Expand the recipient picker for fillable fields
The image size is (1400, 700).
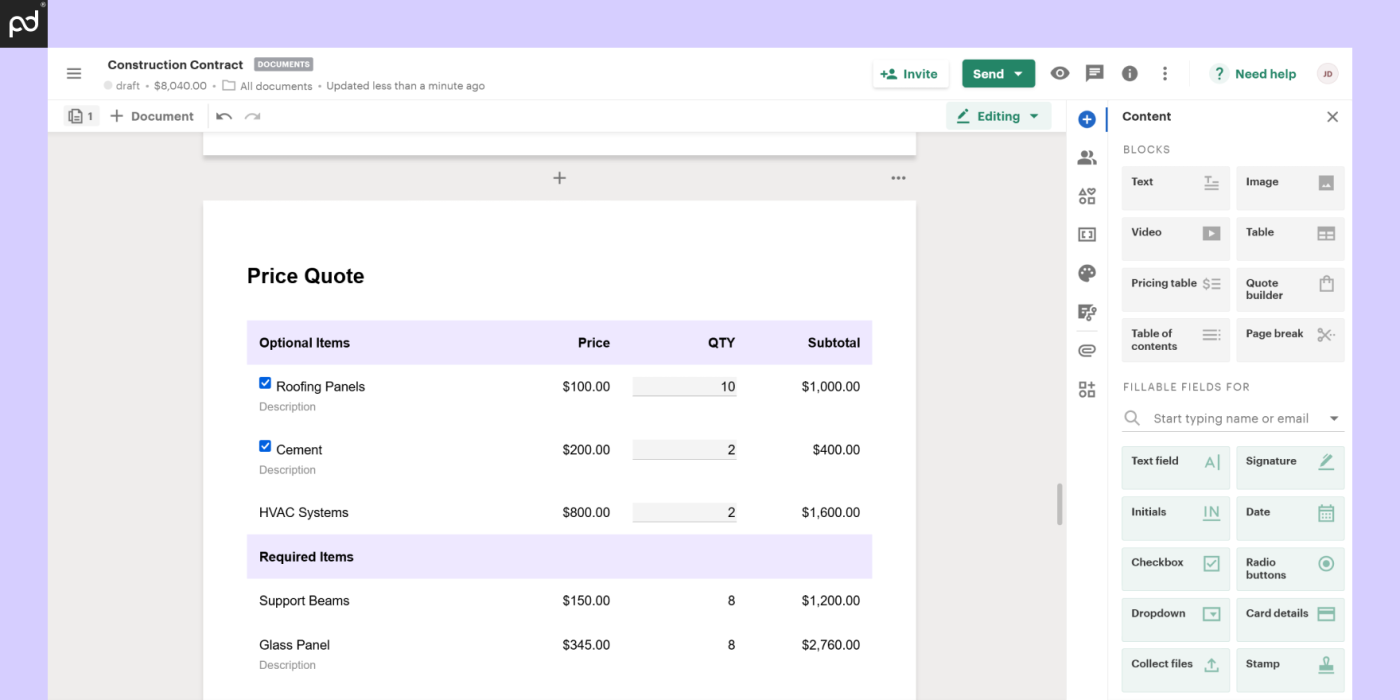pos(1333,418)
